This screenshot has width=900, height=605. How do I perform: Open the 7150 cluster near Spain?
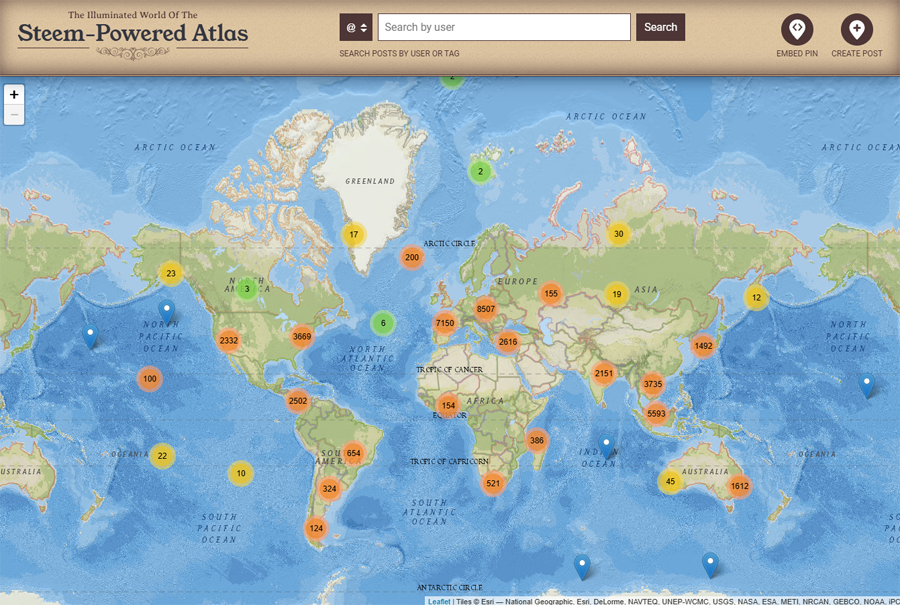(x=445, y=323)
